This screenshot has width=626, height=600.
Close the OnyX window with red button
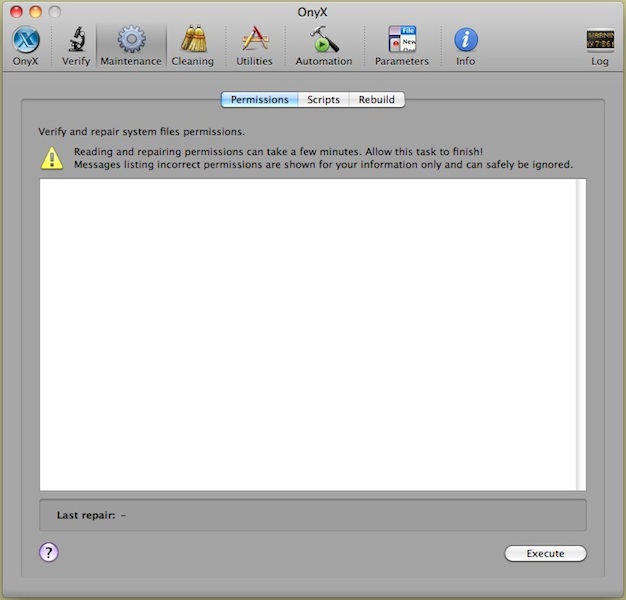(x=15, y=11)
